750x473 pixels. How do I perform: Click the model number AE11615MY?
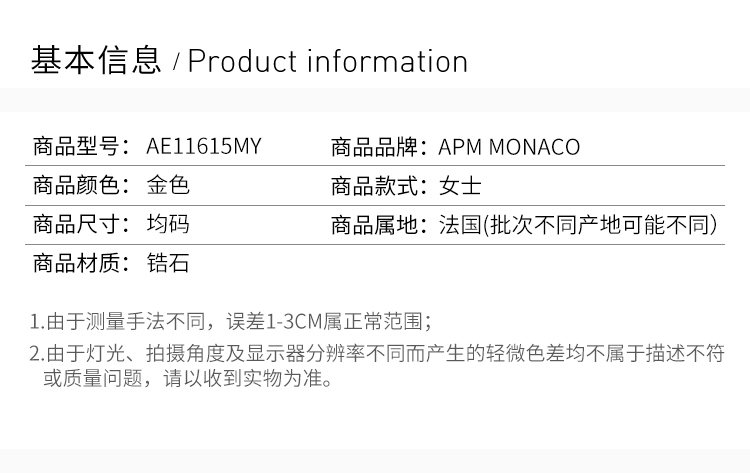[x=204, y=147]
